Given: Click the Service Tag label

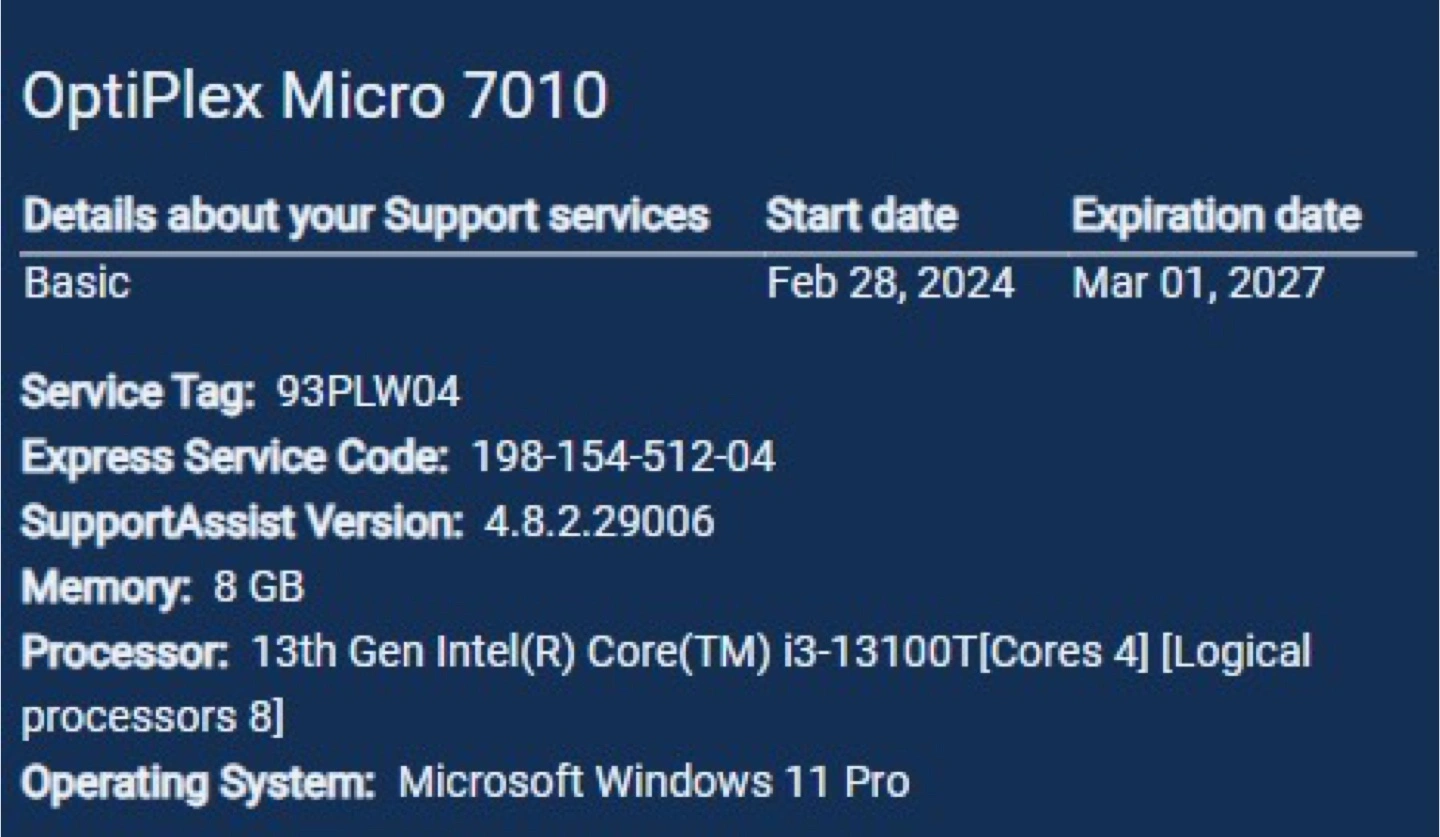Looking at the screenshot, I should (139, 394).
